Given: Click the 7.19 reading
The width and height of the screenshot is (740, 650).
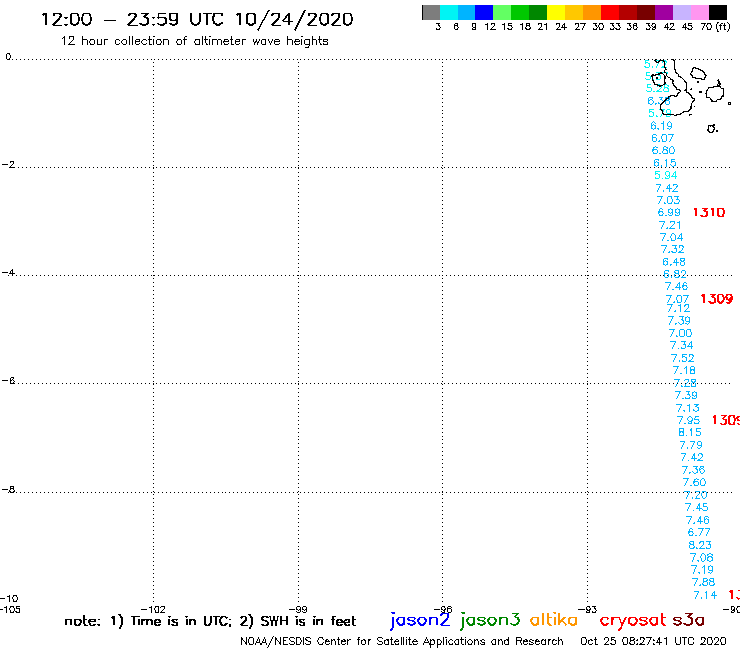Looking at the screenshot, I should [702, 570].
